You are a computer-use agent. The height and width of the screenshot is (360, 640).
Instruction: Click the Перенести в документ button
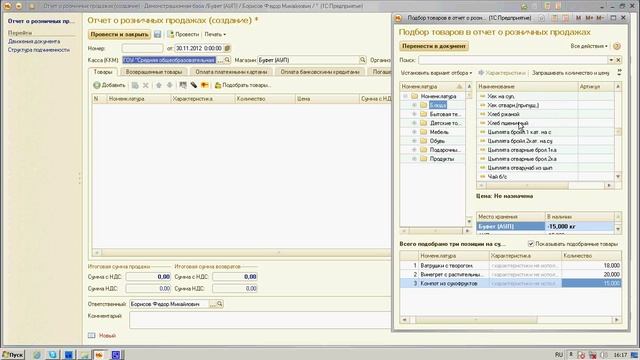click(x=434, y=46)
